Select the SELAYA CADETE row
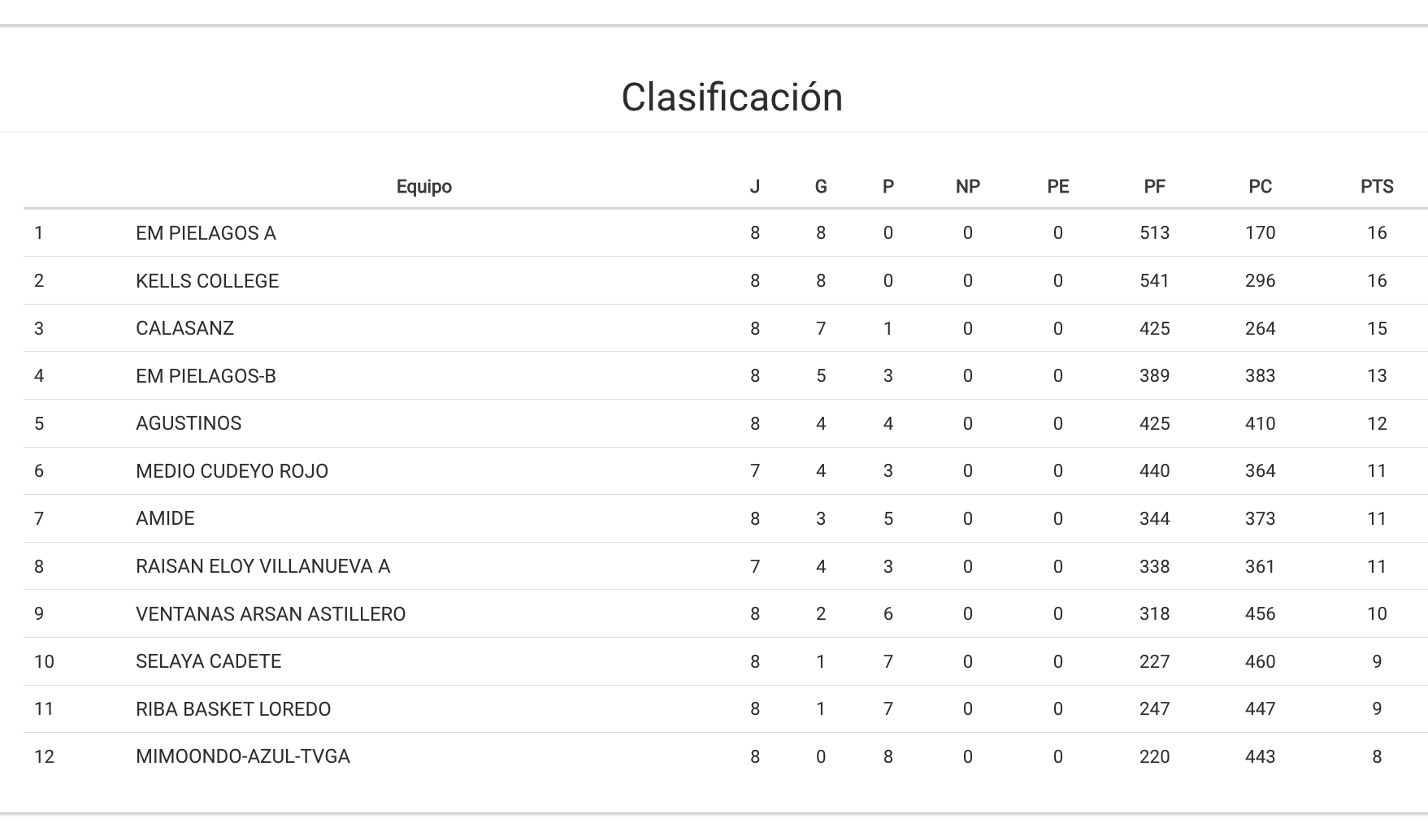Screen dimensions: 1428x840 208,661
